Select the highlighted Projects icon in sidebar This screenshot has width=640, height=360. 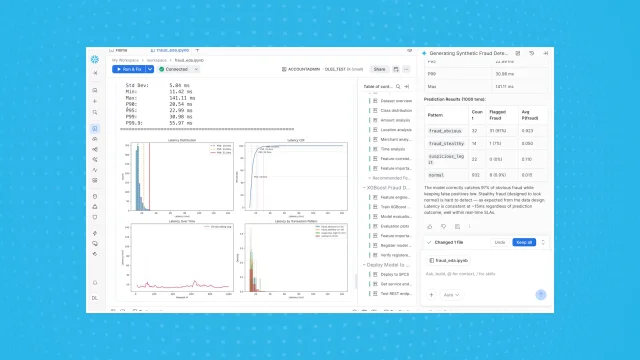click(x=95, y=129)
